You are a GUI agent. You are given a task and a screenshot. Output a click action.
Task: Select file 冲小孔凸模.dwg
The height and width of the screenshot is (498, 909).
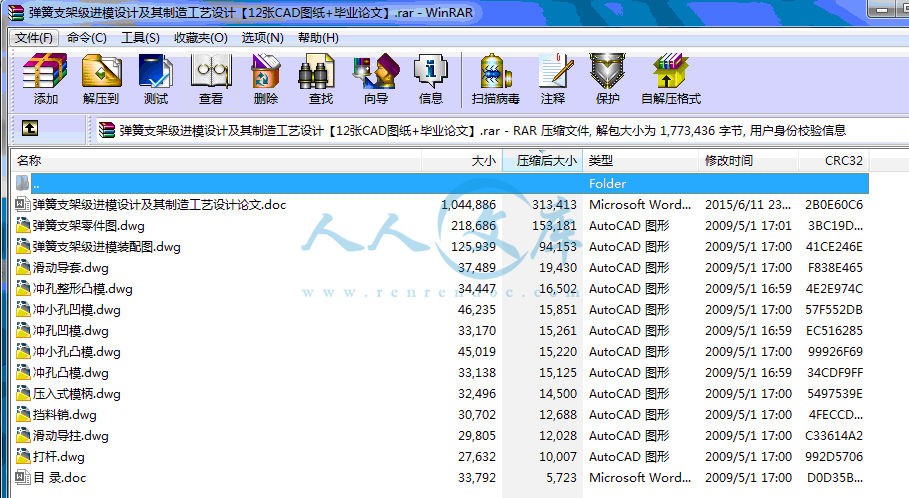[x=77, y=352]
